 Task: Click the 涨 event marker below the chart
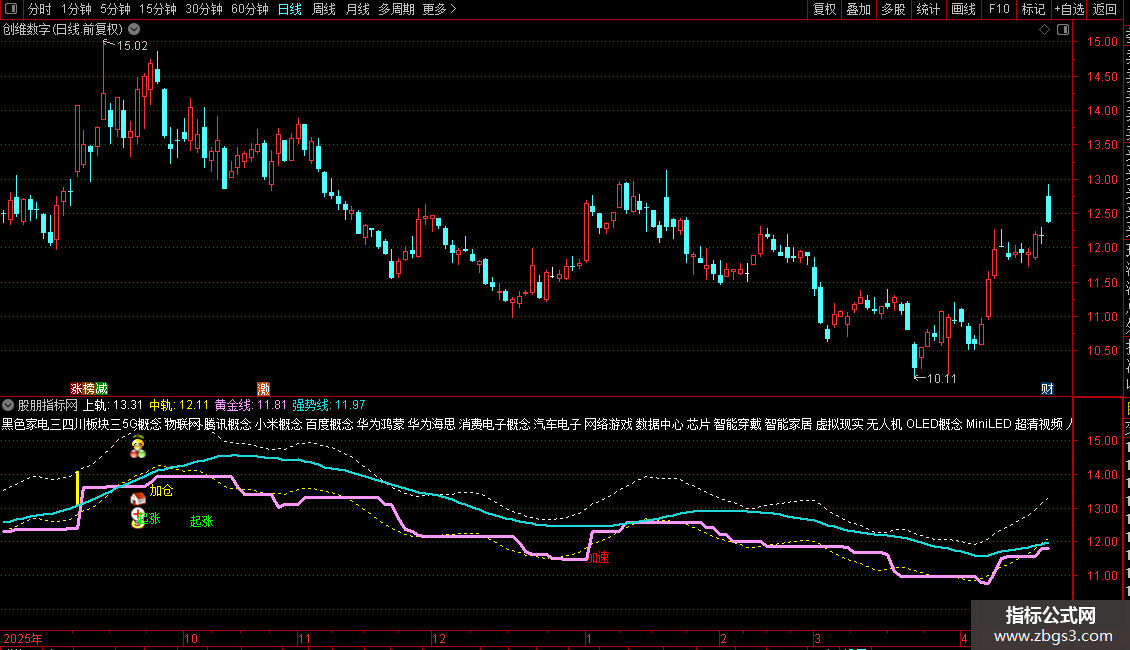76,388
